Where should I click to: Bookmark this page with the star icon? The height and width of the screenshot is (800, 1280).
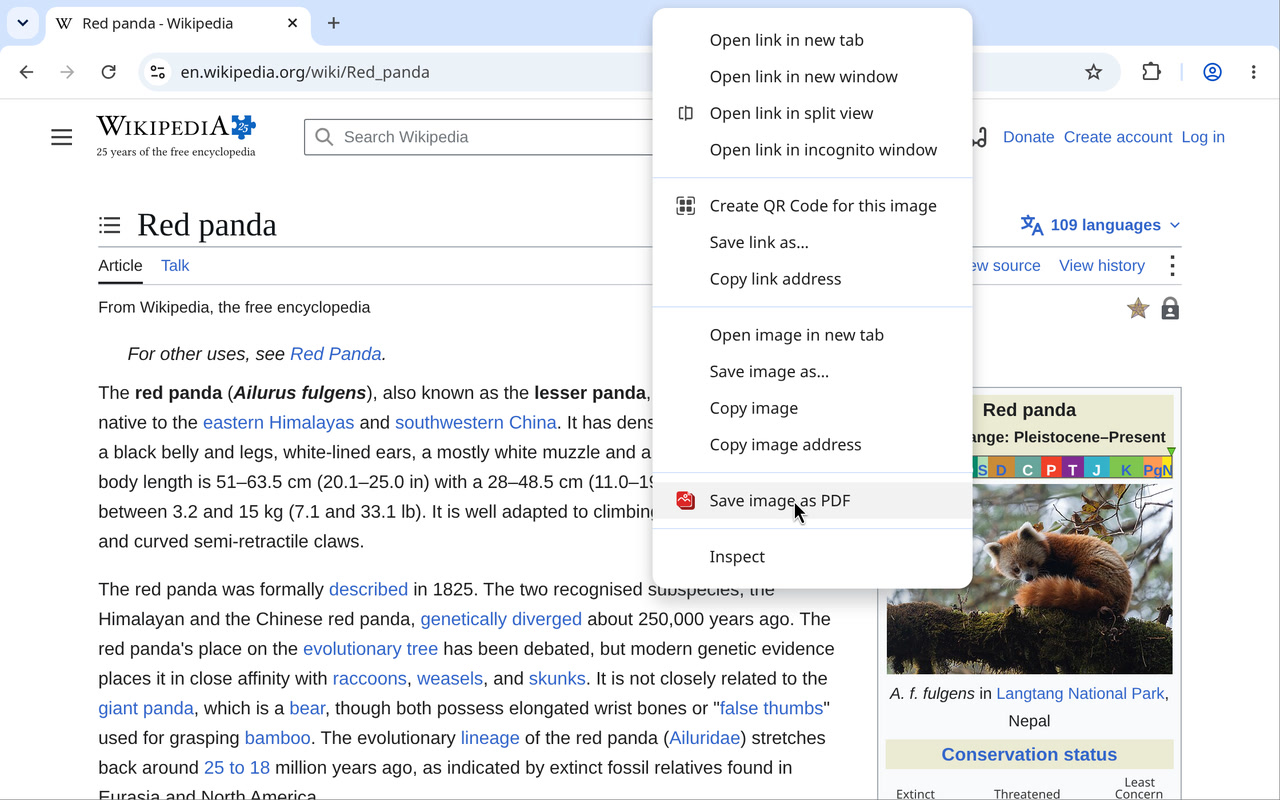coord(1094,72)
